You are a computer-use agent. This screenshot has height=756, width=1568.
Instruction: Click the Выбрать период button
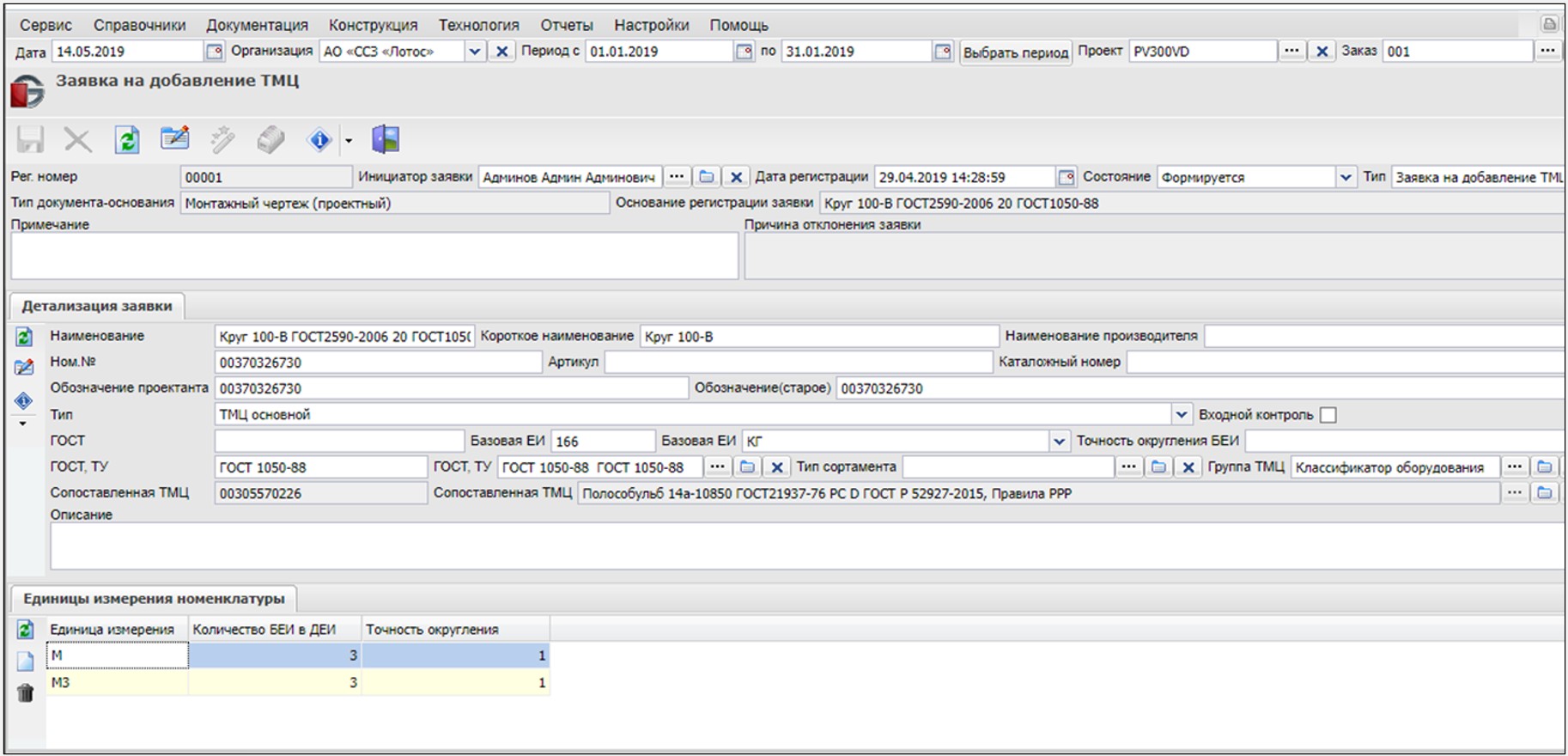1015,52
